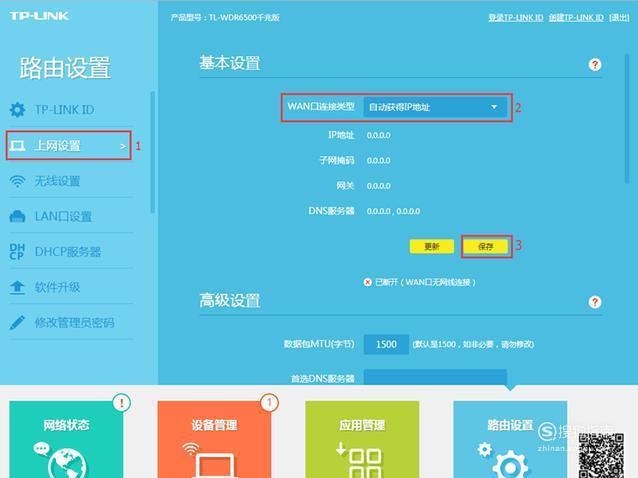The width and height of the screenshot is (638, 478).
Task: Open help for 基本设置 section
Action: 595,64
